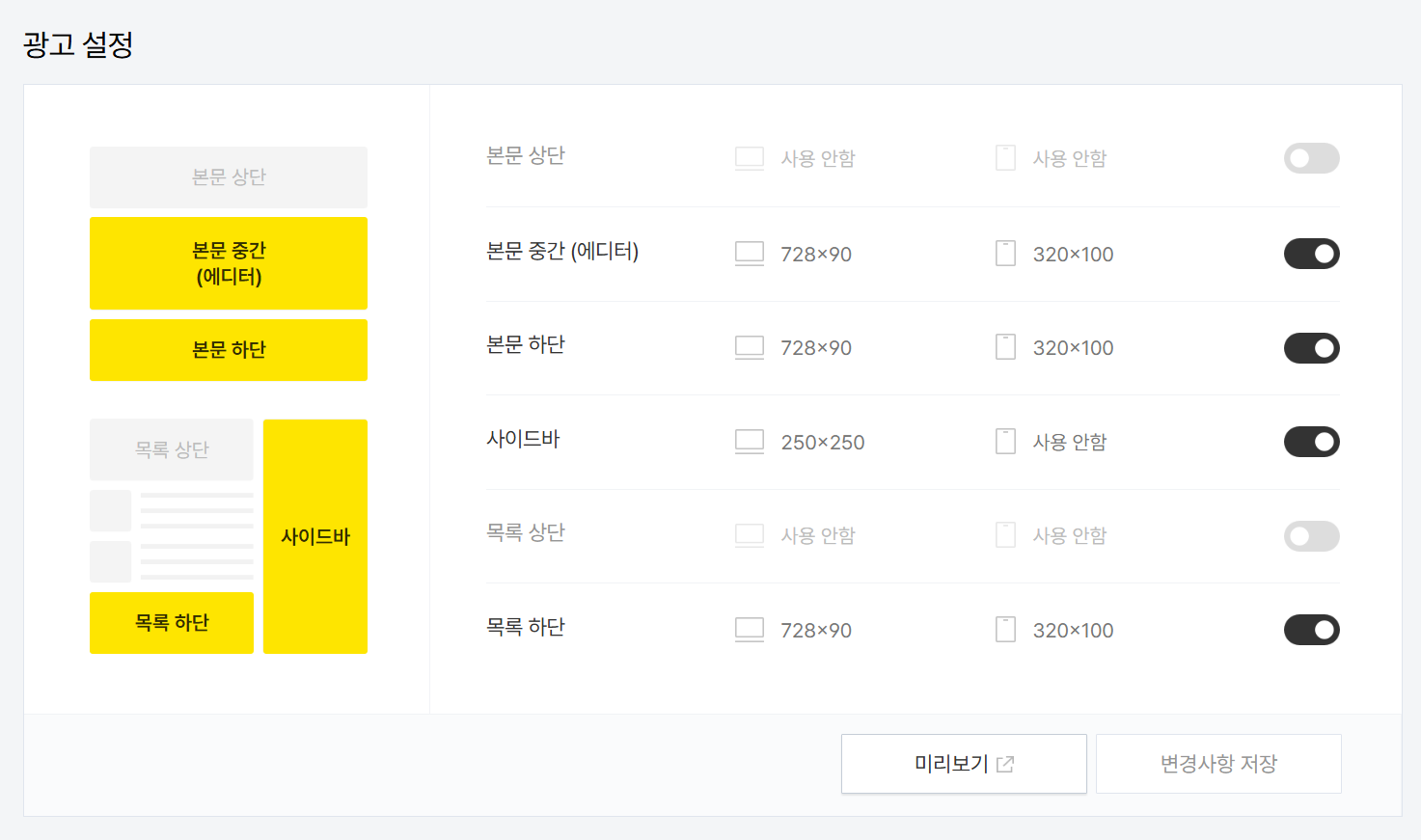The image size is (1421, 840).
Task: Click the desktop monitor icon in 본문 하단 row
Action: 749,347
